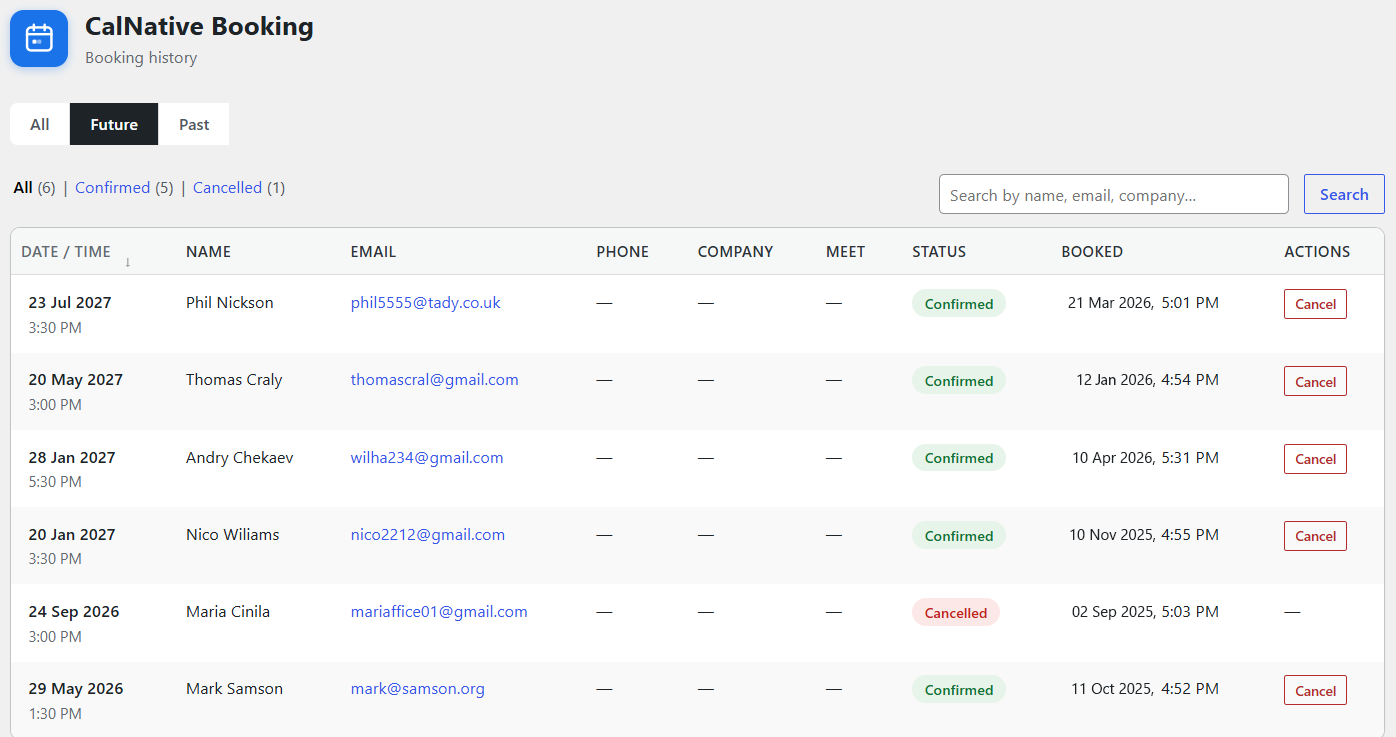Click the Date / Time column header
The width and height of the screenshot is (1396, 737).
tap(66, 252)
